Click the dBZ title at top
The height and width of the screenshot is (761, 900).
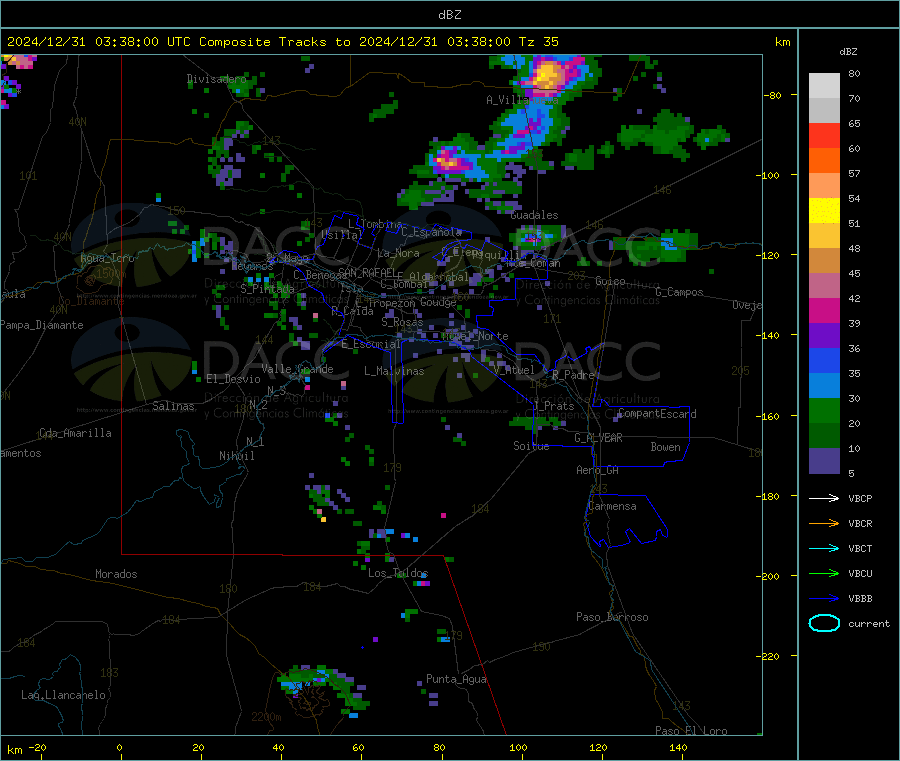click(449, 15)
